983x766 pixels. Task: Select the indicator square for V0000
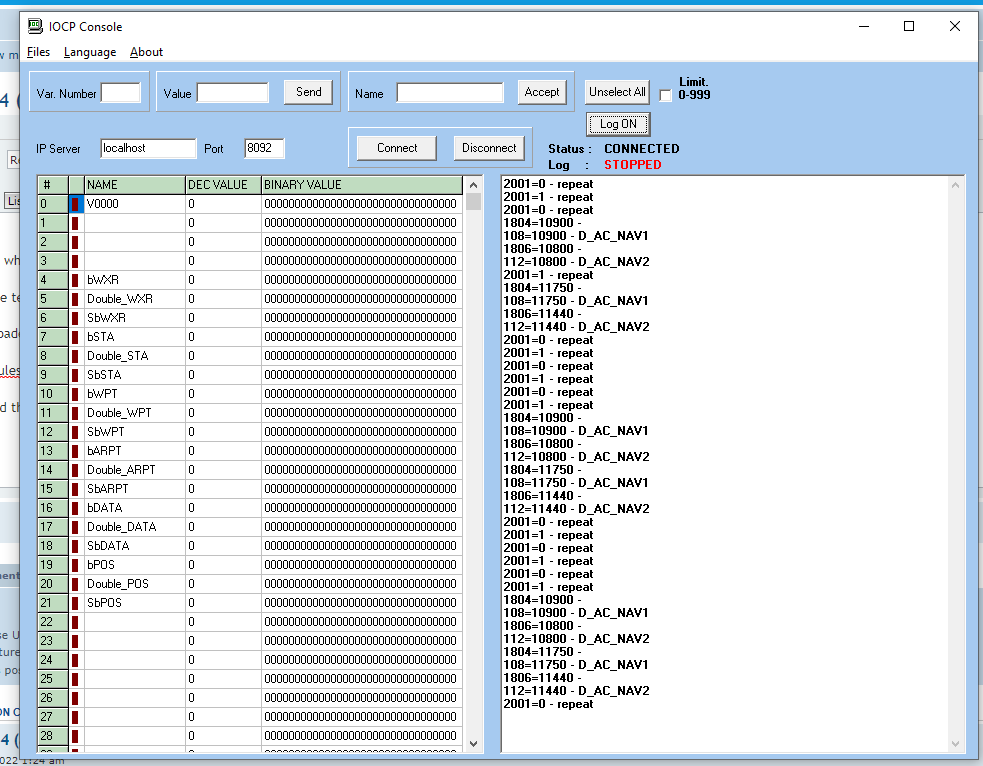click(75, 204)
